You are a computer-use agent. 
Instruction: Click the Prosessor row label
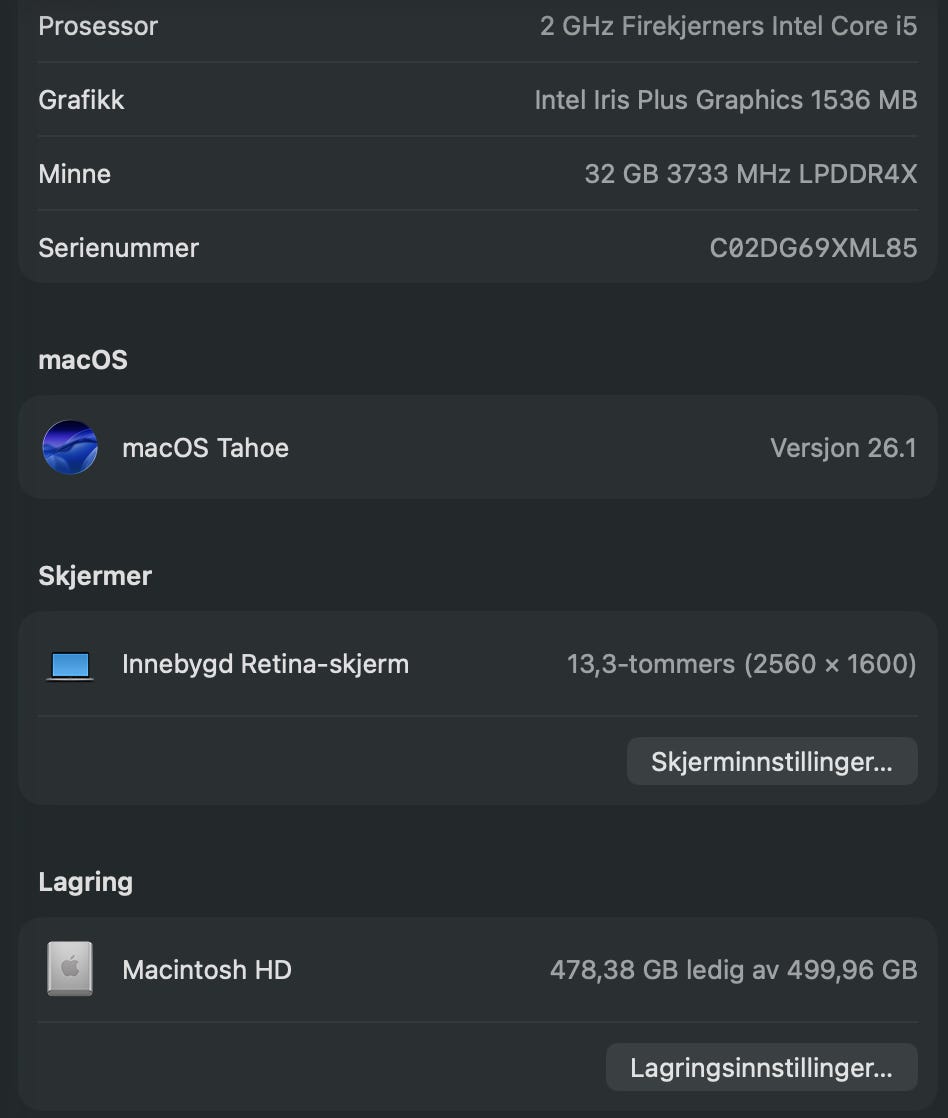click(x=98, y=26)
